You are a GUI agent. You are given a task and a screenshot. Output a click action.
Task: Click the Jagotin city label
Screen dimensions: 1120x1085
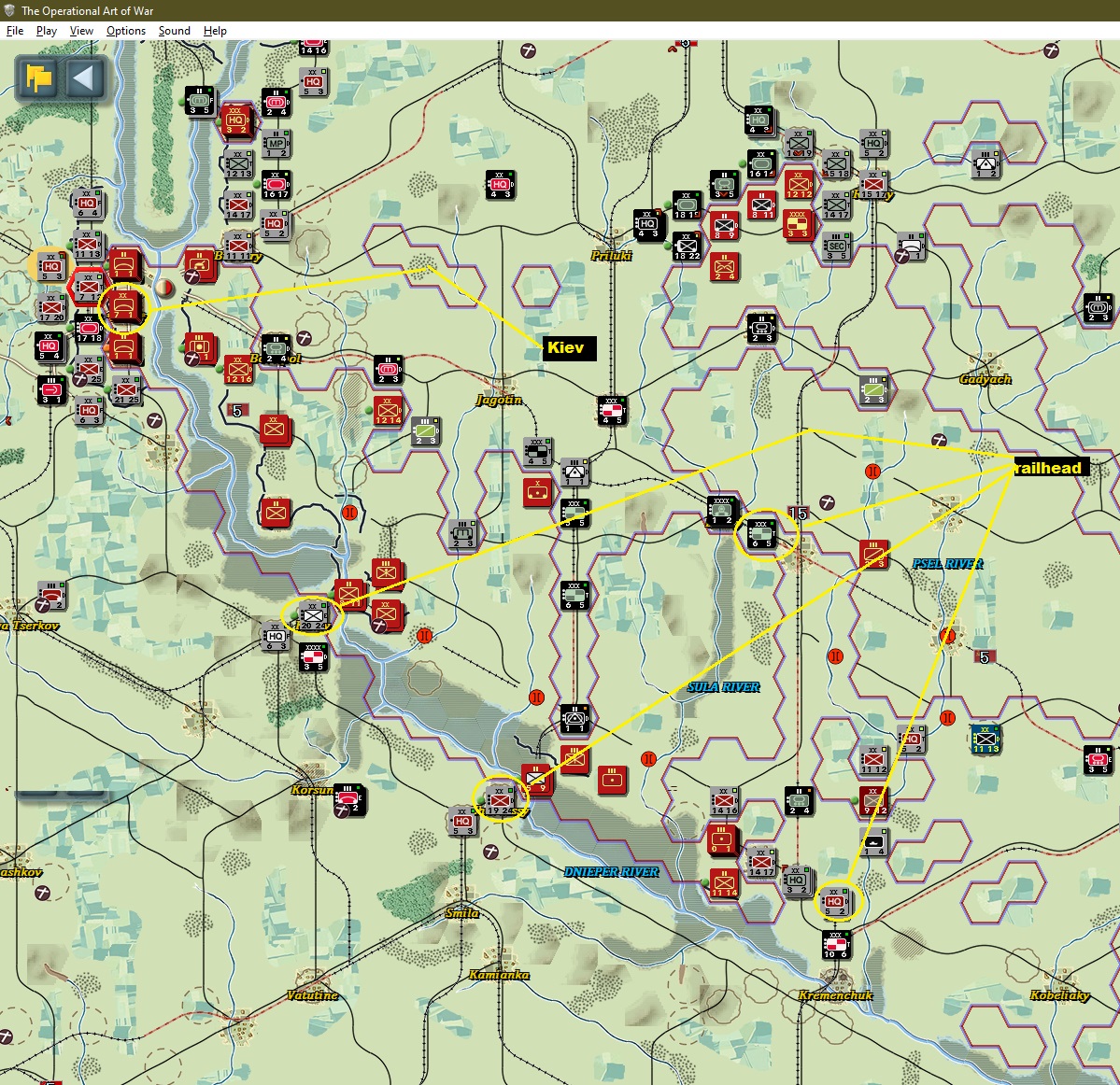click(500, 400)
